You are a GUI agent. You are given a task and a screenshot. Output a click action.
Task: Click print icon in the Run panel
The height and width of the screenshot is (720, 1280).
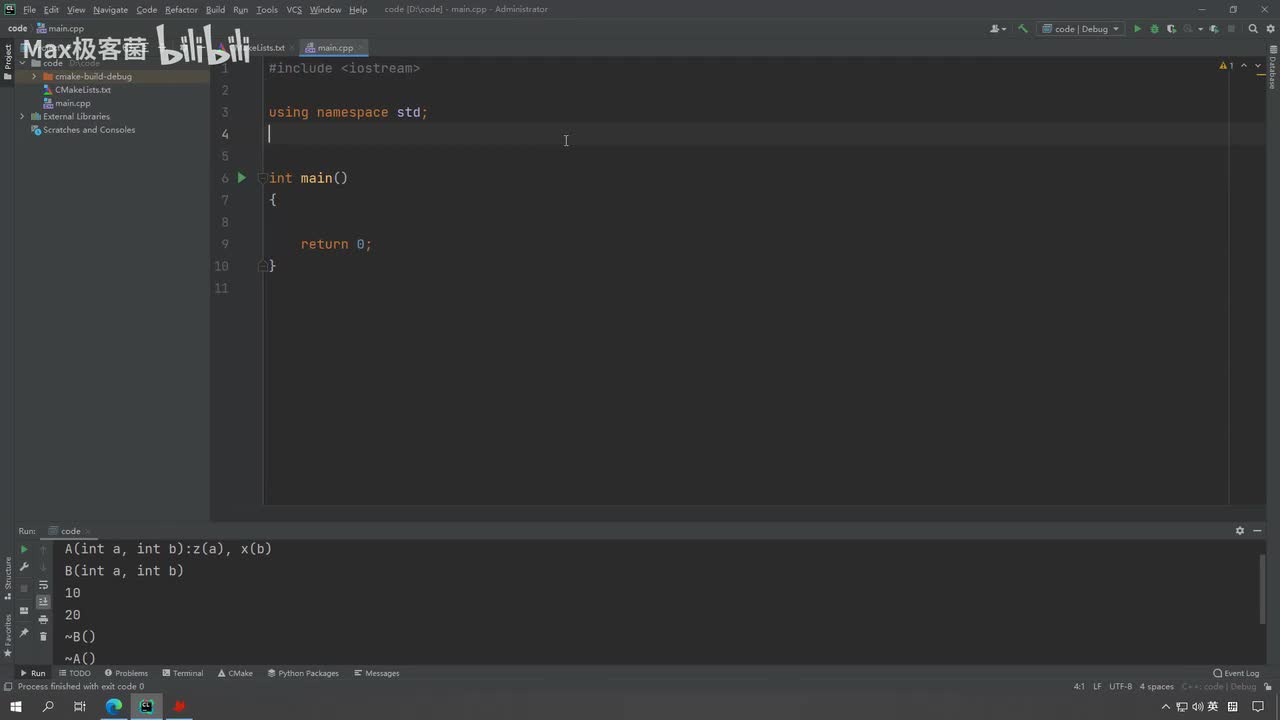click(x=43, y=619)
